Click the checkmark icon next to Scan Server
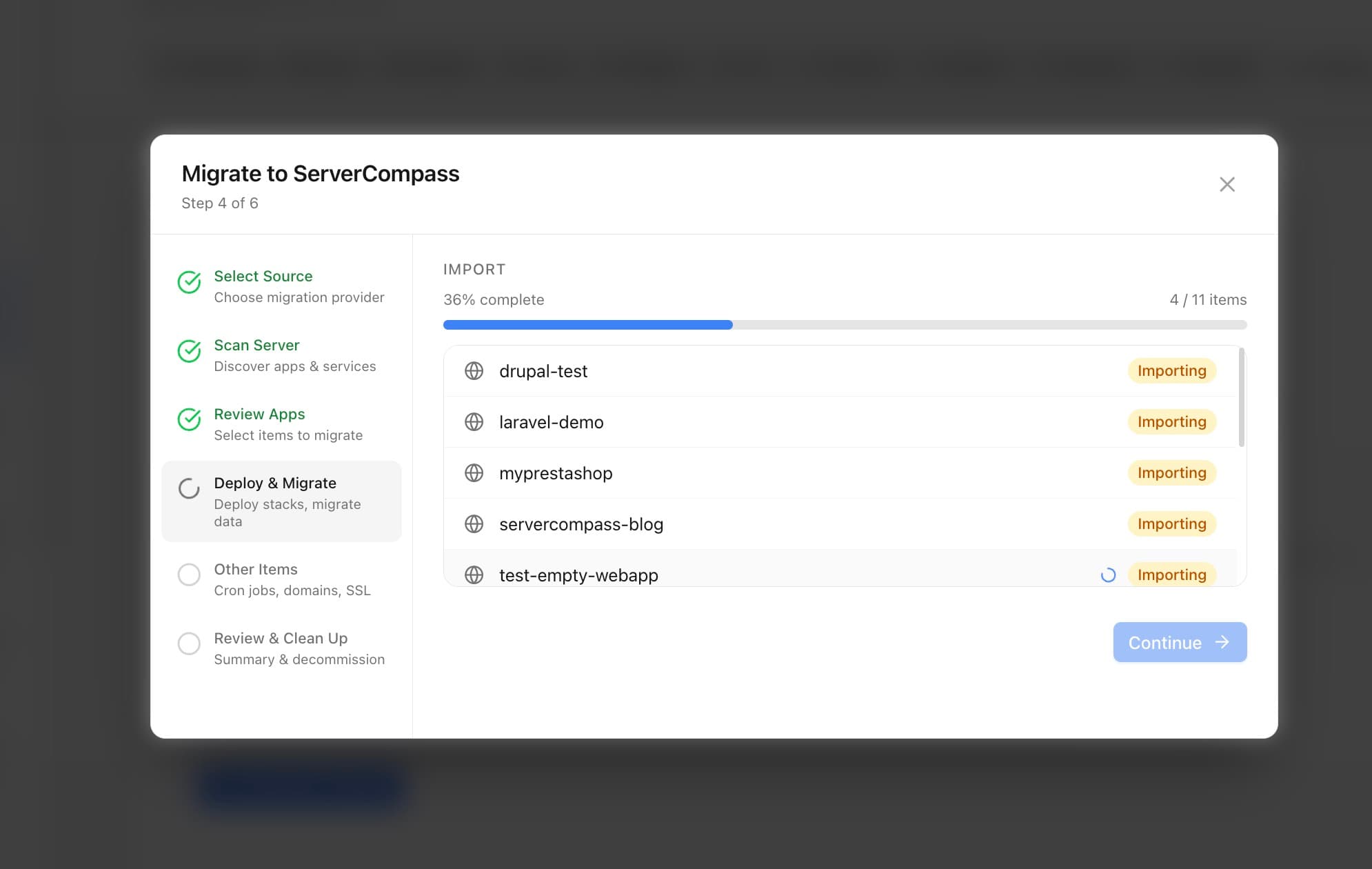 [x=189, y=352]
